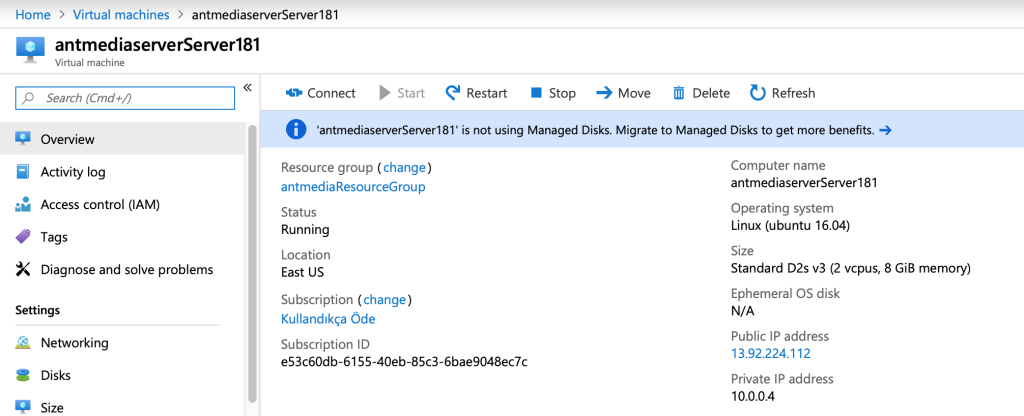The height and width of the screenshot is (416, 1024).
Task: Click change next to Subscription
Action: [385, 300]
